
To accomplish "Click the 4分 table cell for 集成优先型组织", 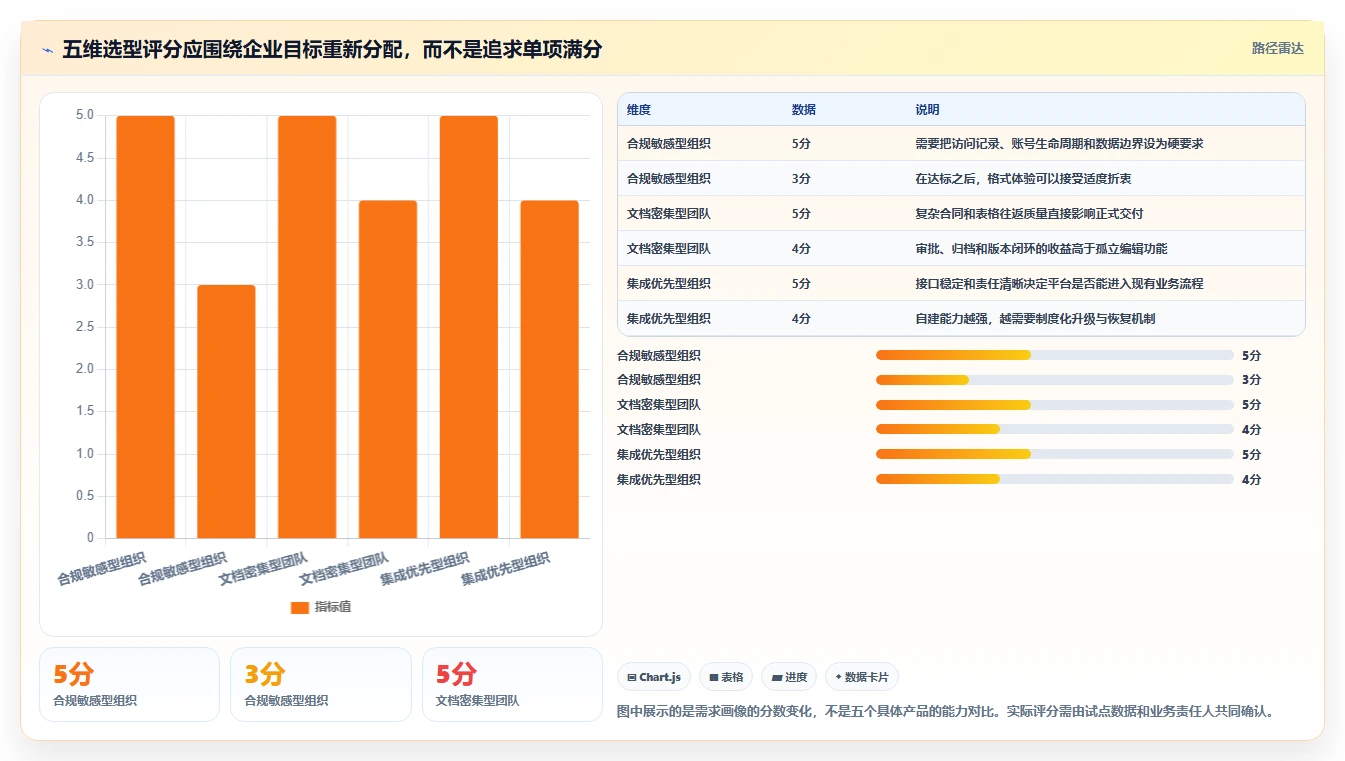I will [801, 319].
